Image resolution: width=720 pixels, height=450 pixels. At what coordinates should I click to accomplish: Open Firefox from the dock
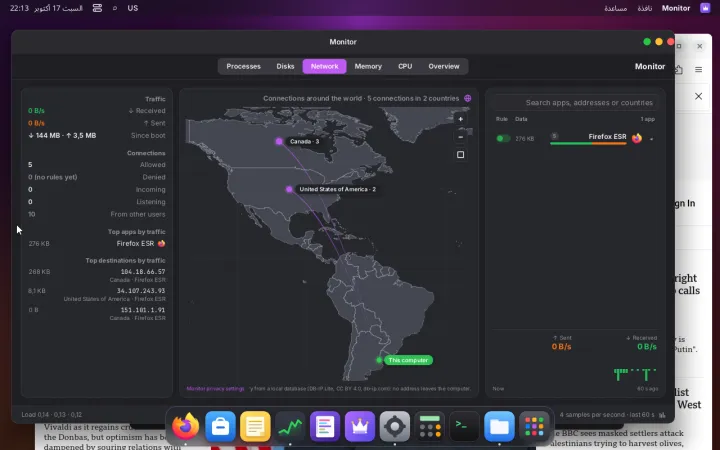coord(186,427)
